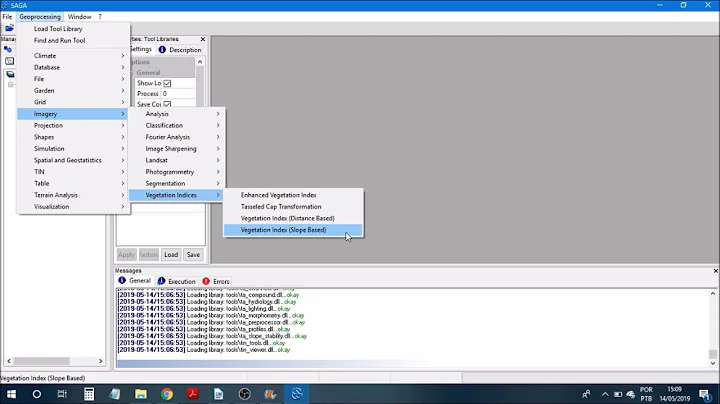
Task: Click messages scrollbar up arrow
Action: [x=713, y=293]
